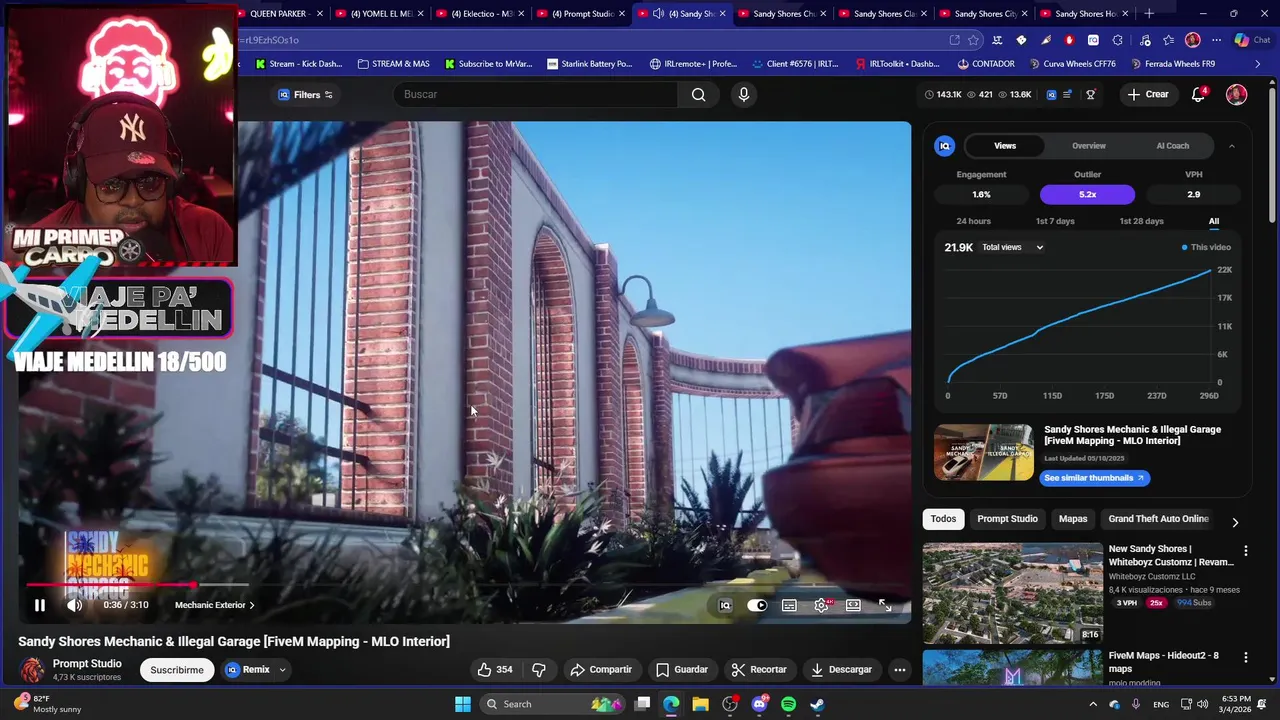This screenshot has height=720, width=1280.
Task: Open Spotify from the taskbar
Action: point(788,704)
